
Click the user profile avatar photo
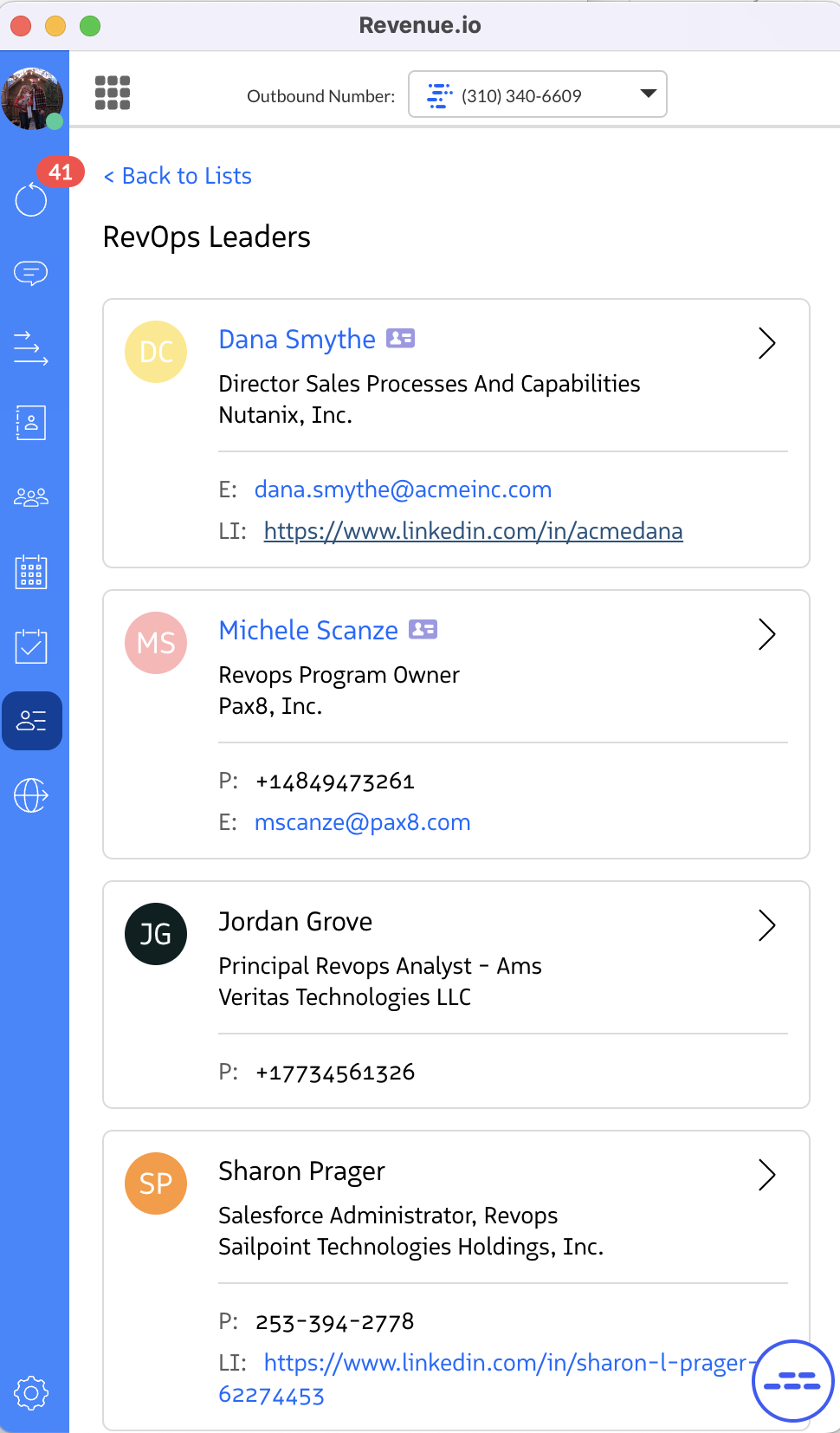[x=32, y=98]
